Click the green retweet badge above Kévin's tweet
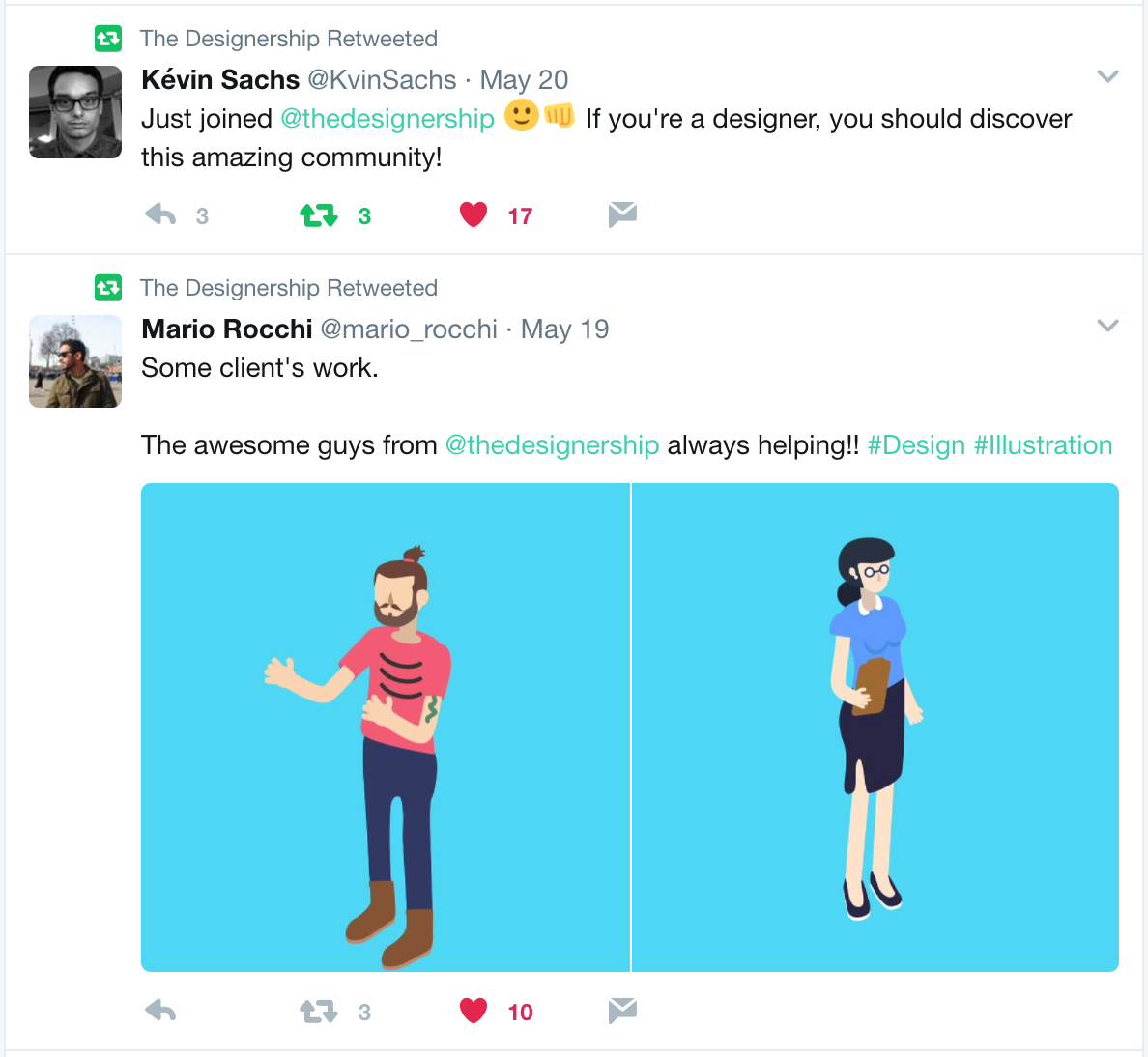Screen dimensions: 1148x1057 click(108, 39)
